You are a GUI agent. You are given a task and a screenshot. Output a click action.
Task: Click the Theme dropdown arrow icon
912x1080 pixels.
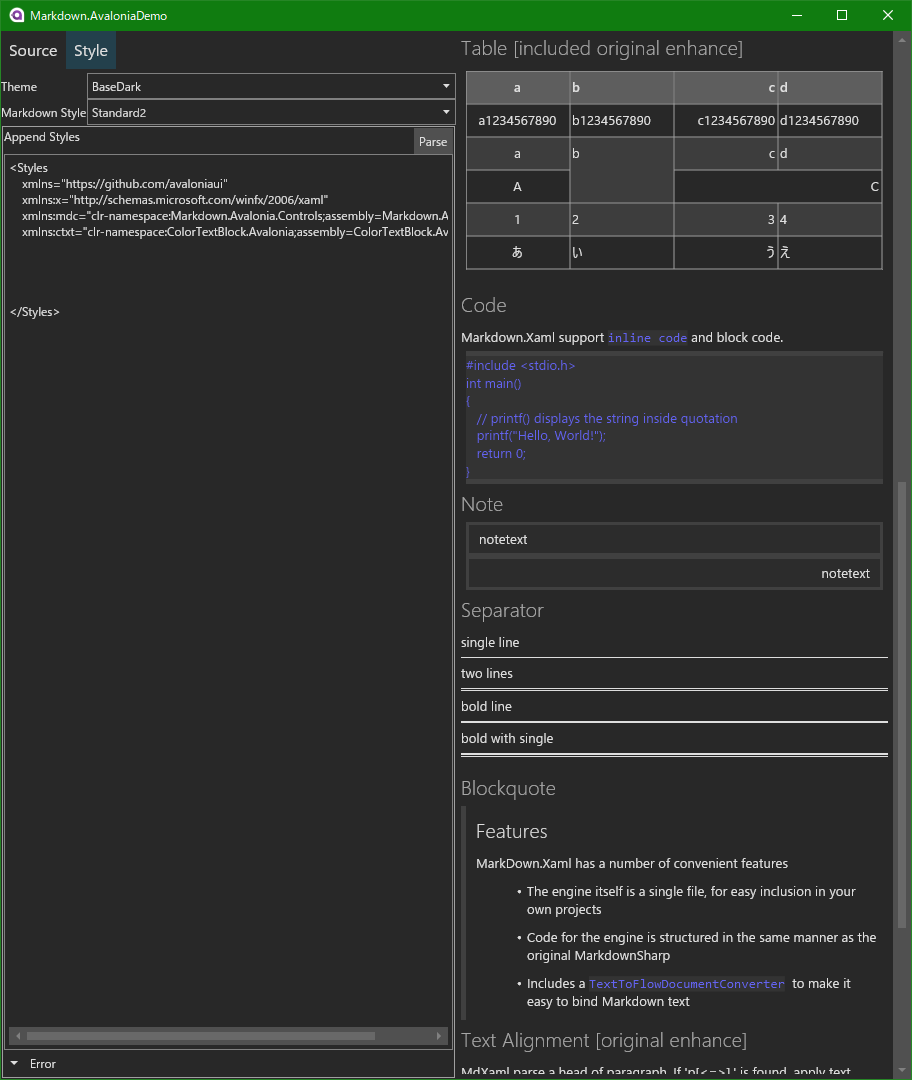445,86
